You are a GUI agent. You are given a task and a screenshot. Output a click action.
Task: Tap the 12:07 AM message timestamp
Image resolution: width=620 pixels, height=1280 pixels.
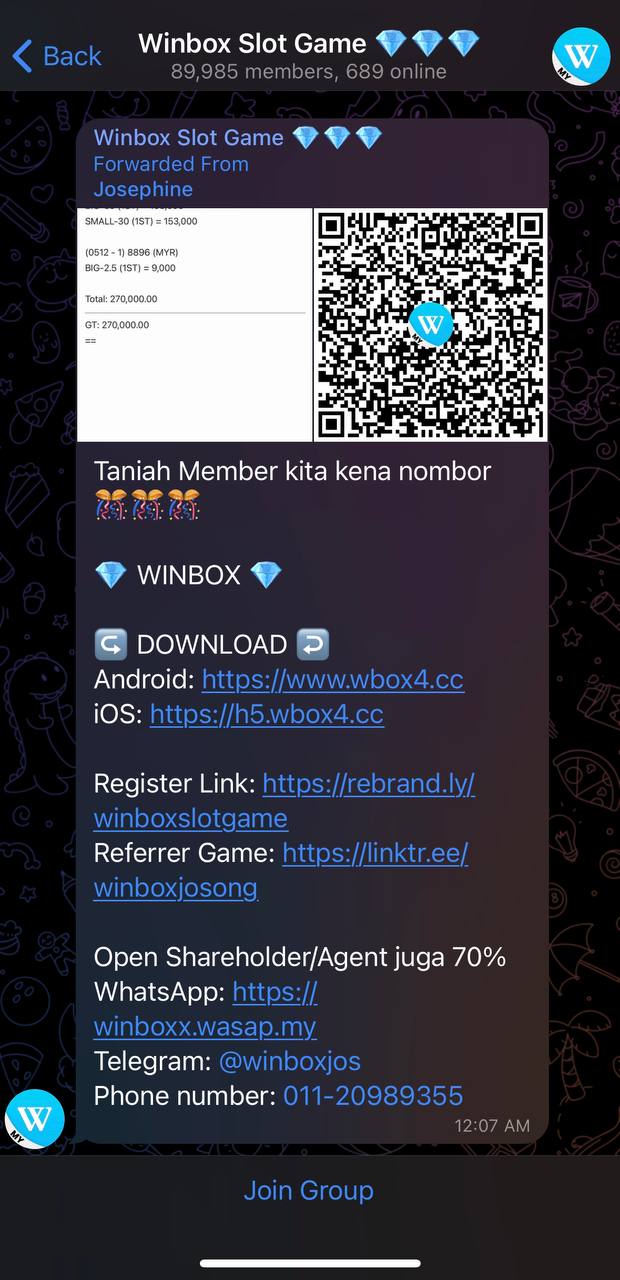[x=492, y=1126]
